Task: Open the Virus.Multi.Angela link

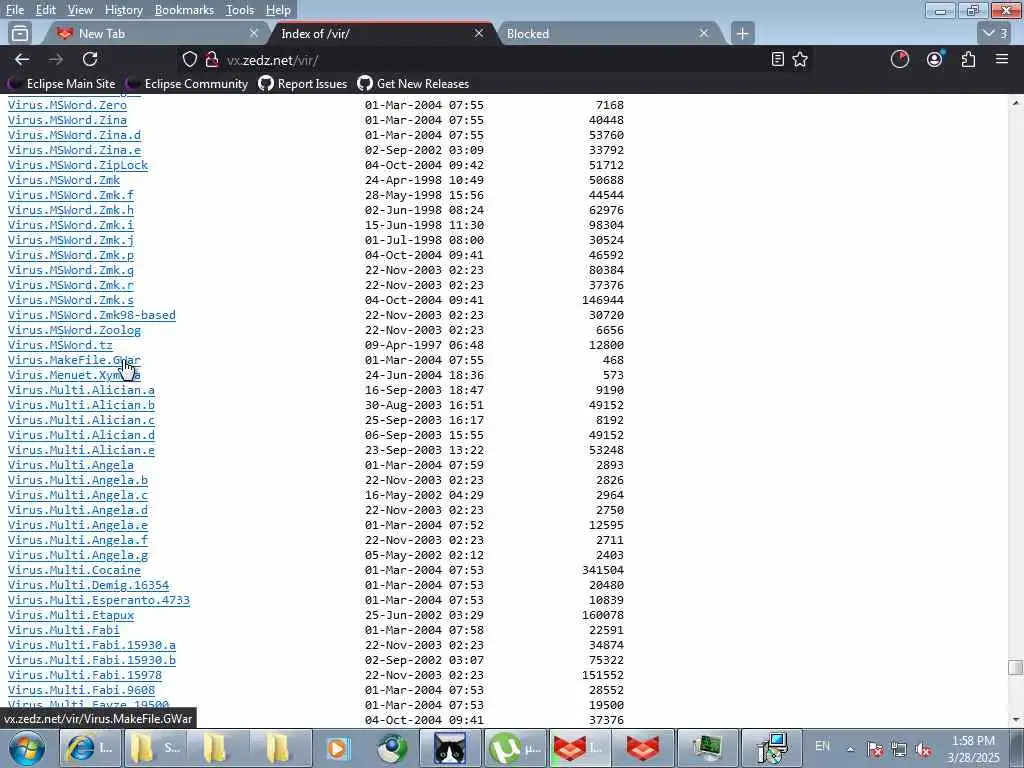Action: tap(71, 465)
